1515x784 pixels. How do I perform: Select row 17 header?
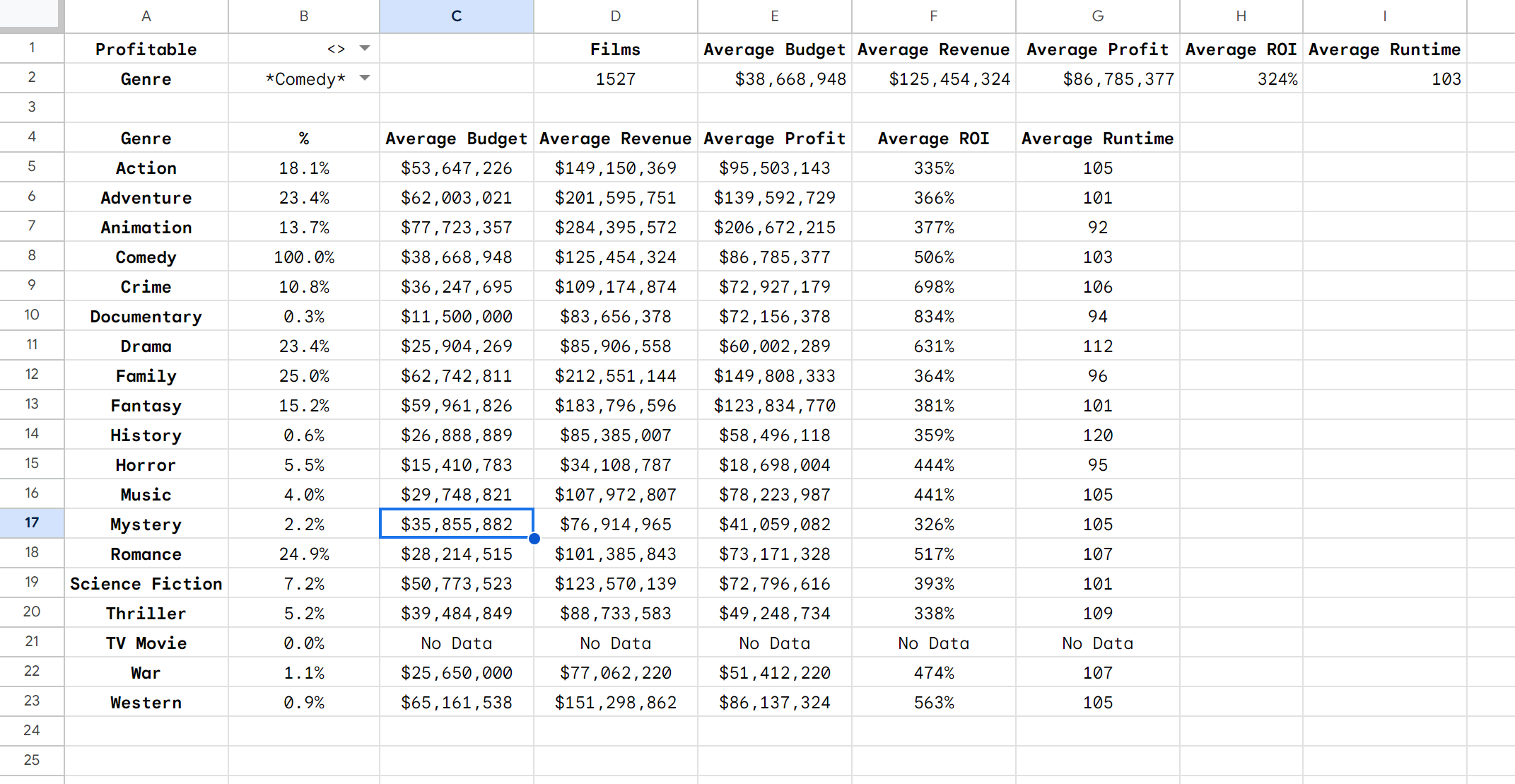[31, 523]
